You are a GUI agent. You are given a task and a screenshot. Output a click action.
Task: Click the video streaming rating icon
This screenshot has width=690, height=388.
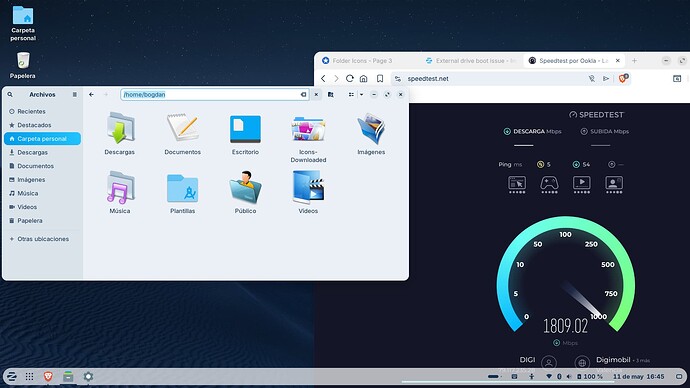pos(582,184)
